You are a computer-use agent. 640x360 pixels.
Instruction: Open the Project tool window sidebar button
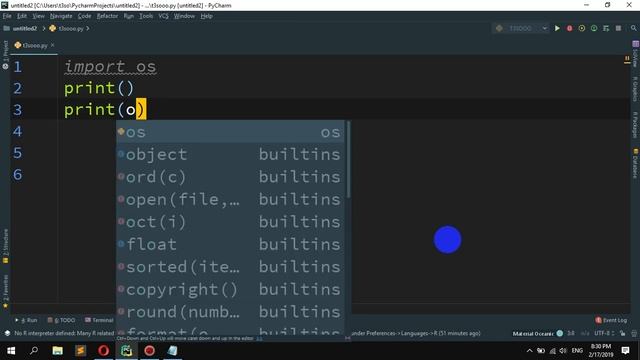5,55
